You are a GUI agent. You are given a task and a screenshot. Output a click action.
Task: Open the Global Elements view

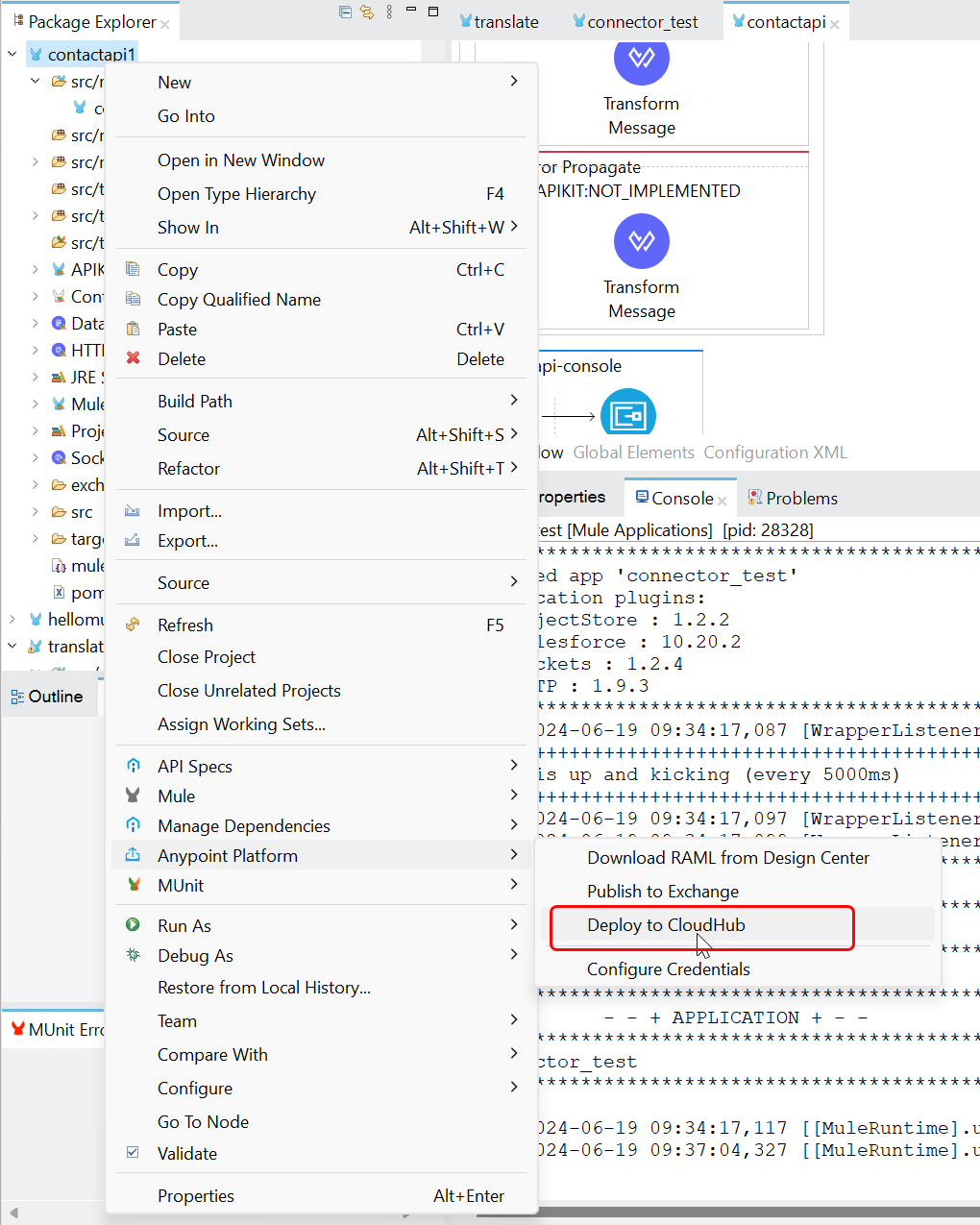(x=633, y=452)
